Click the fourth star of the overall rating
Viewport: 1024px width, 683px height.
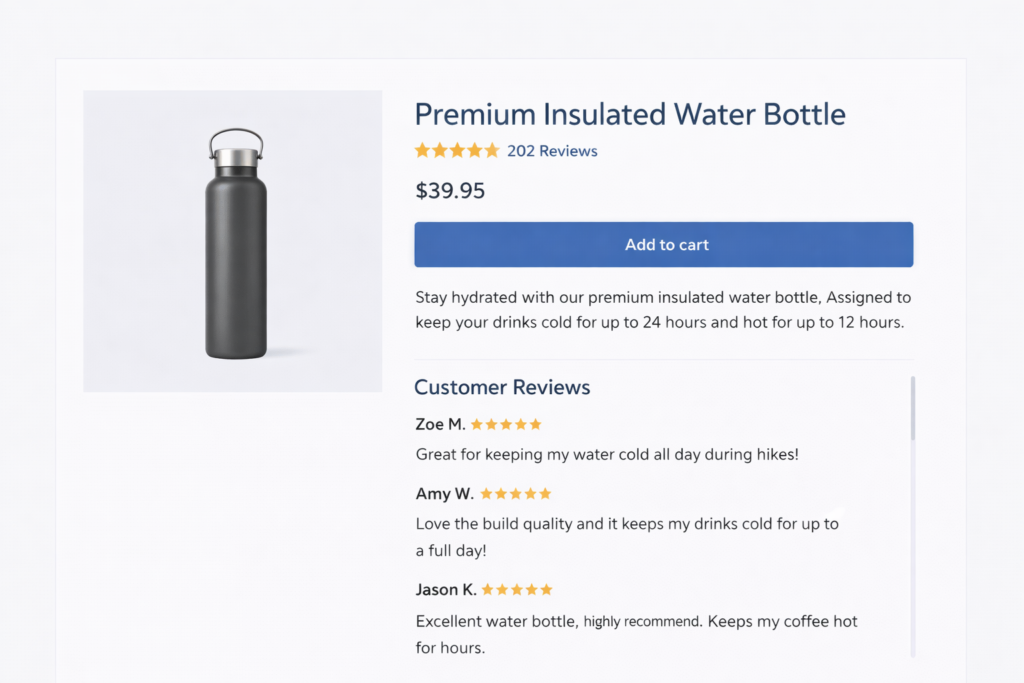click(x=475, y=150)
